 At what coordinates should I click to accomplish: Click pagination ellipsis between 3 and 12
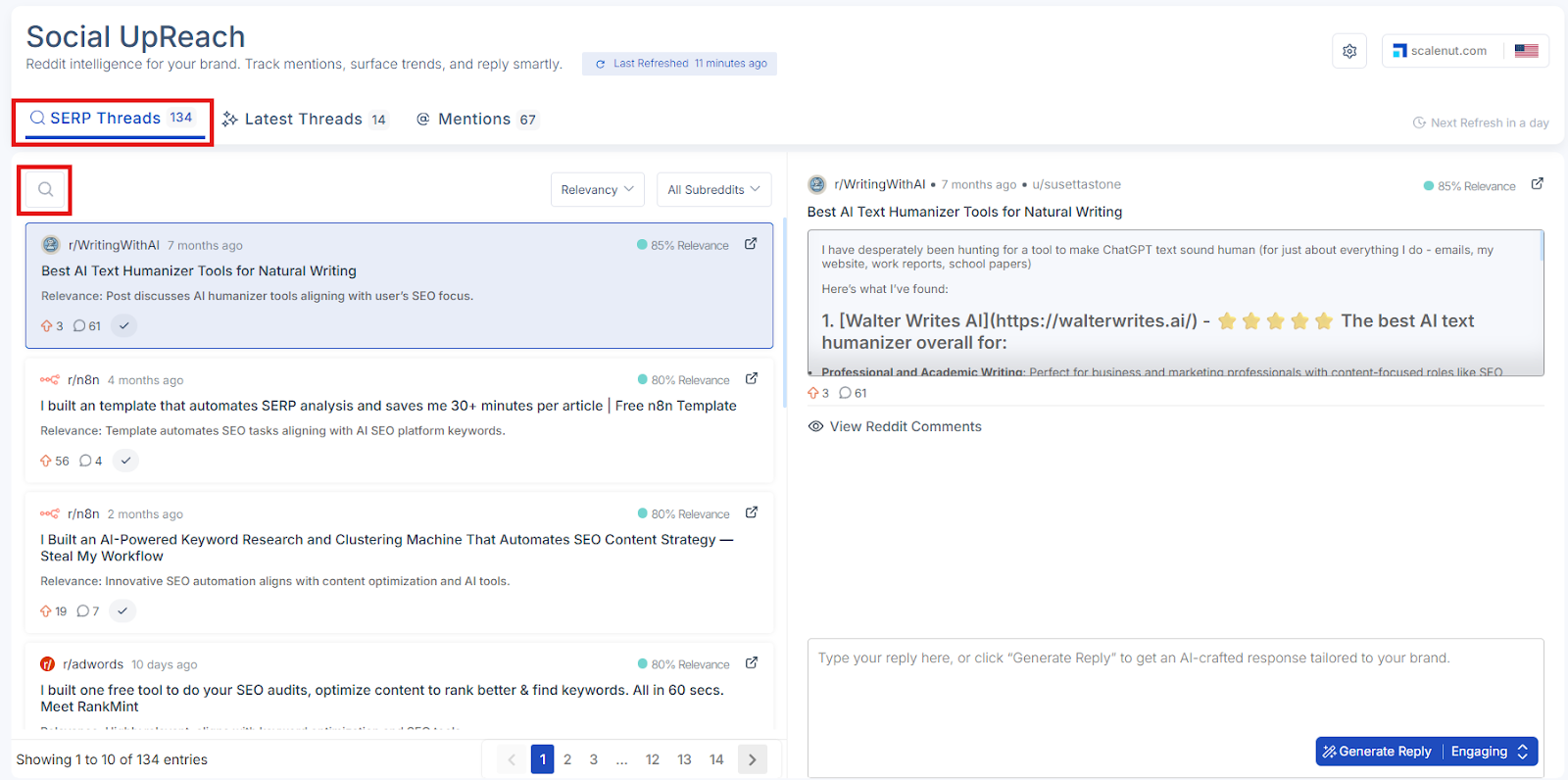[x=621, y=759]
